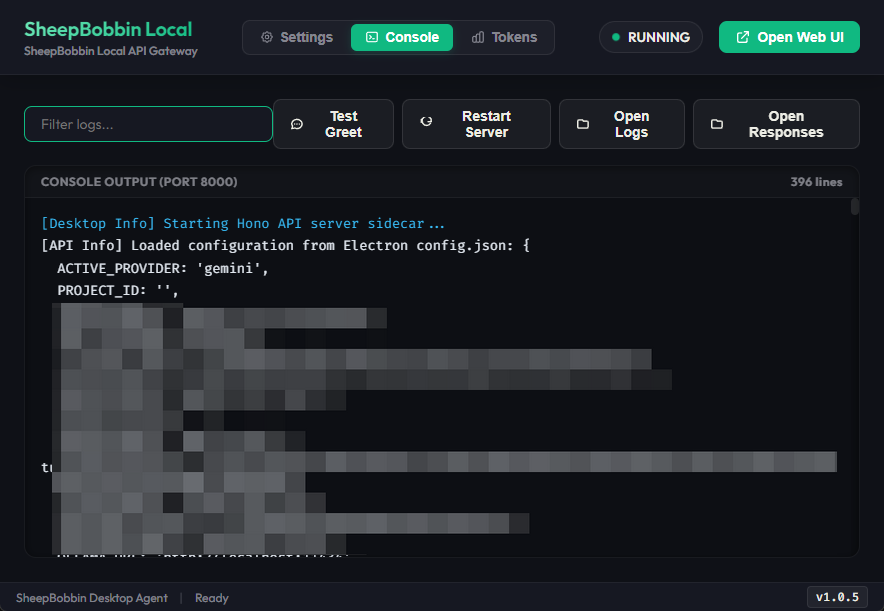Viewport: 884px width, 611px height.
Task: Click the refresh icon on Restart Server
Action: tap(426, 121)
